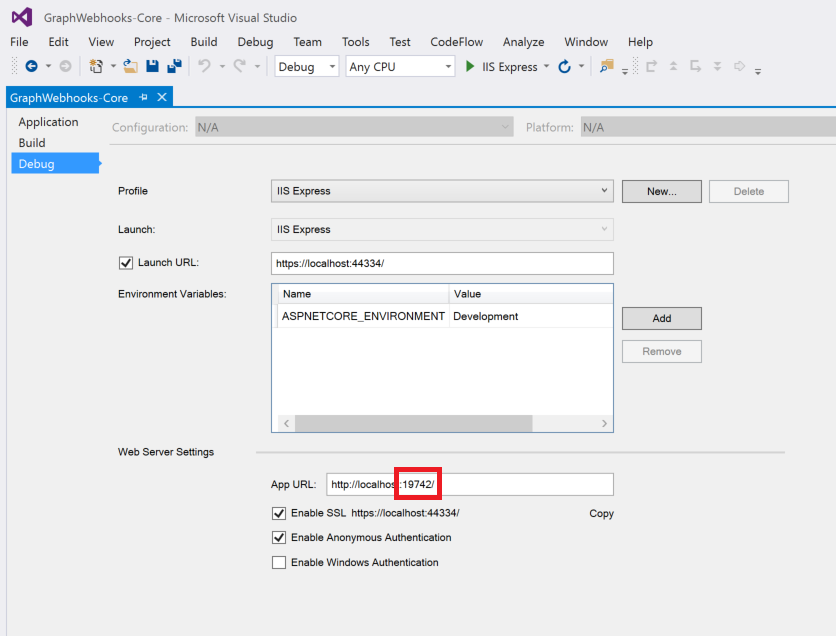Click the App URL text field

click(470, 485)
